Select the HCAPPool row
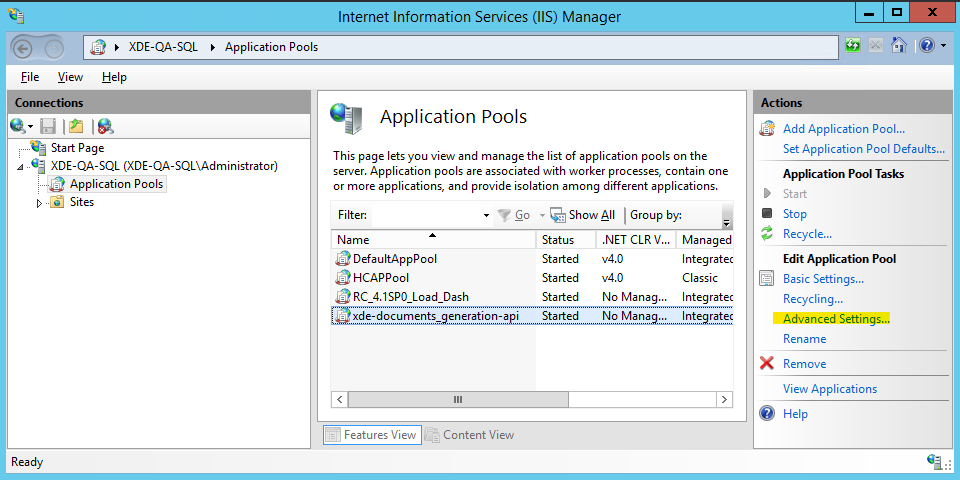This screenshot has height=480, width=960. (x=532, y=278)
